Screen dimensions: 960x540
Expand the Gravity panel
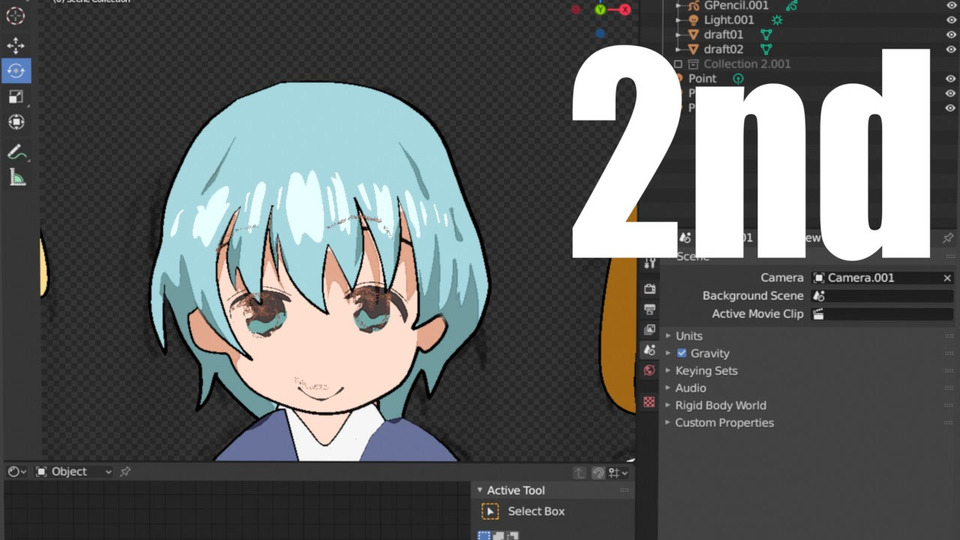click(668, 353)
